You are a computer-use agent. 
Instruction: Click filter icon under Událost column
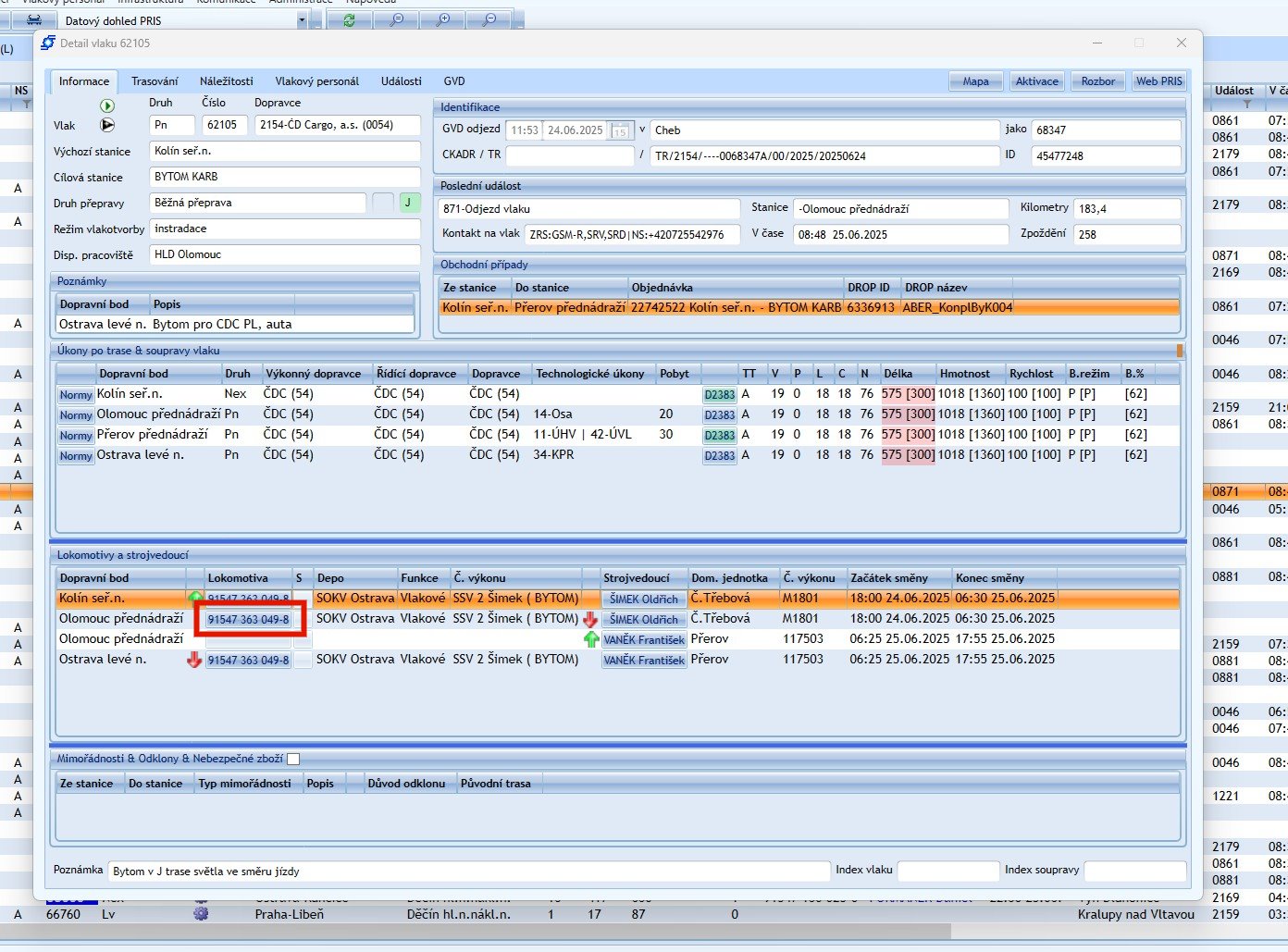click(1246, 104)
